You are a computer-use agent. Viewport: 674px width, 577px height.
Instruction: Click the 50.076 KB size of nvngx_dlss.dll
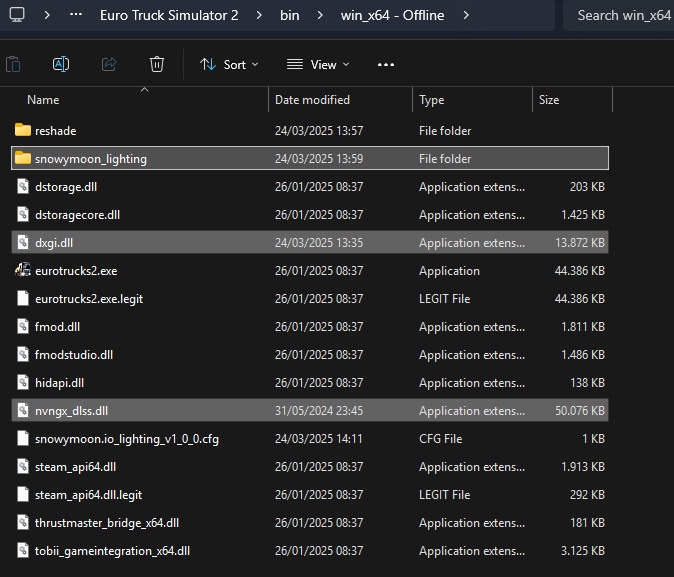click(580, 411)
